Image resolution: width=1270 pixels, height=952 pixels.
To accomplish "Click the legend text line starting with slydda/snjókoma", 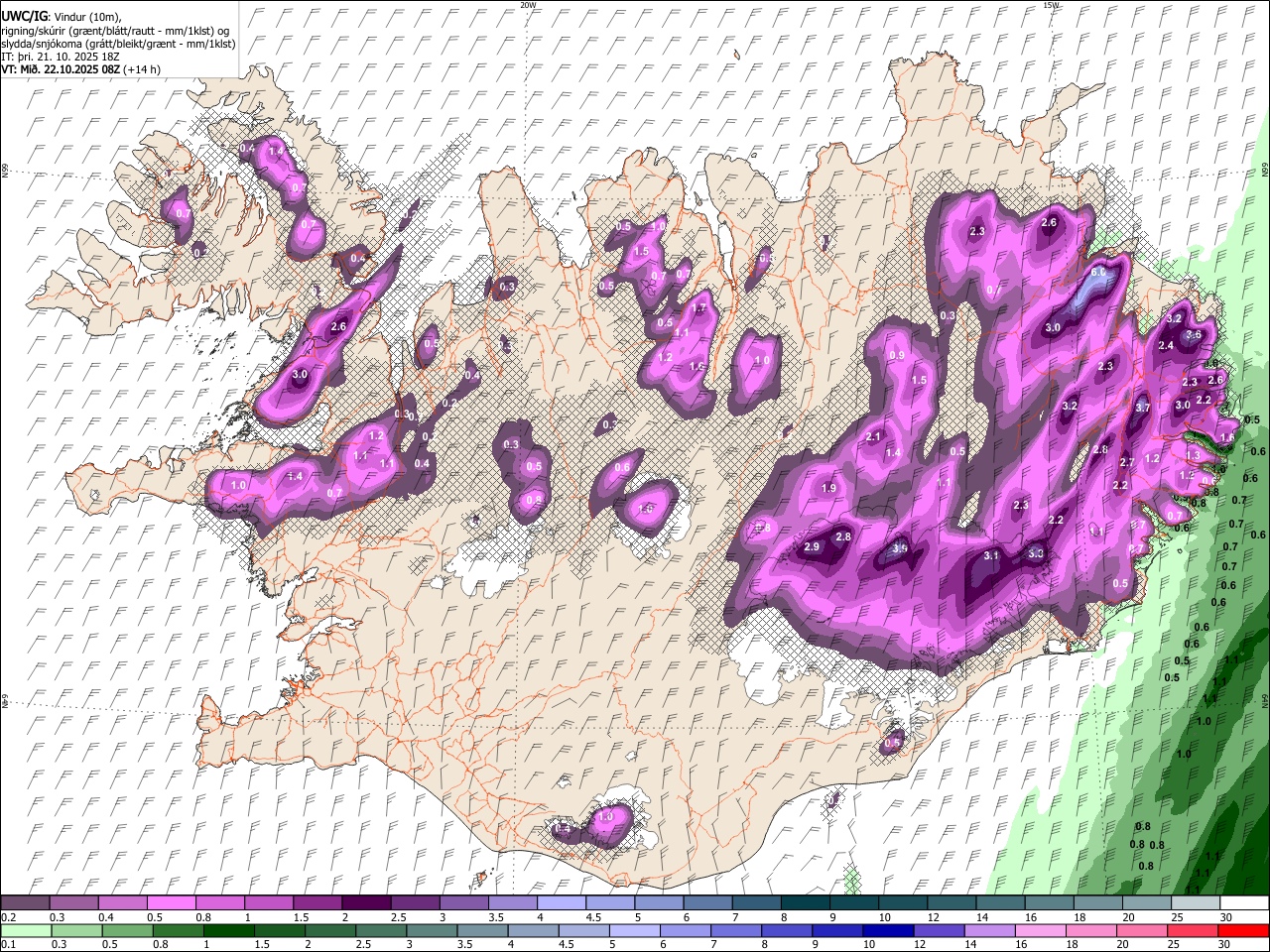I will (118, 44).
